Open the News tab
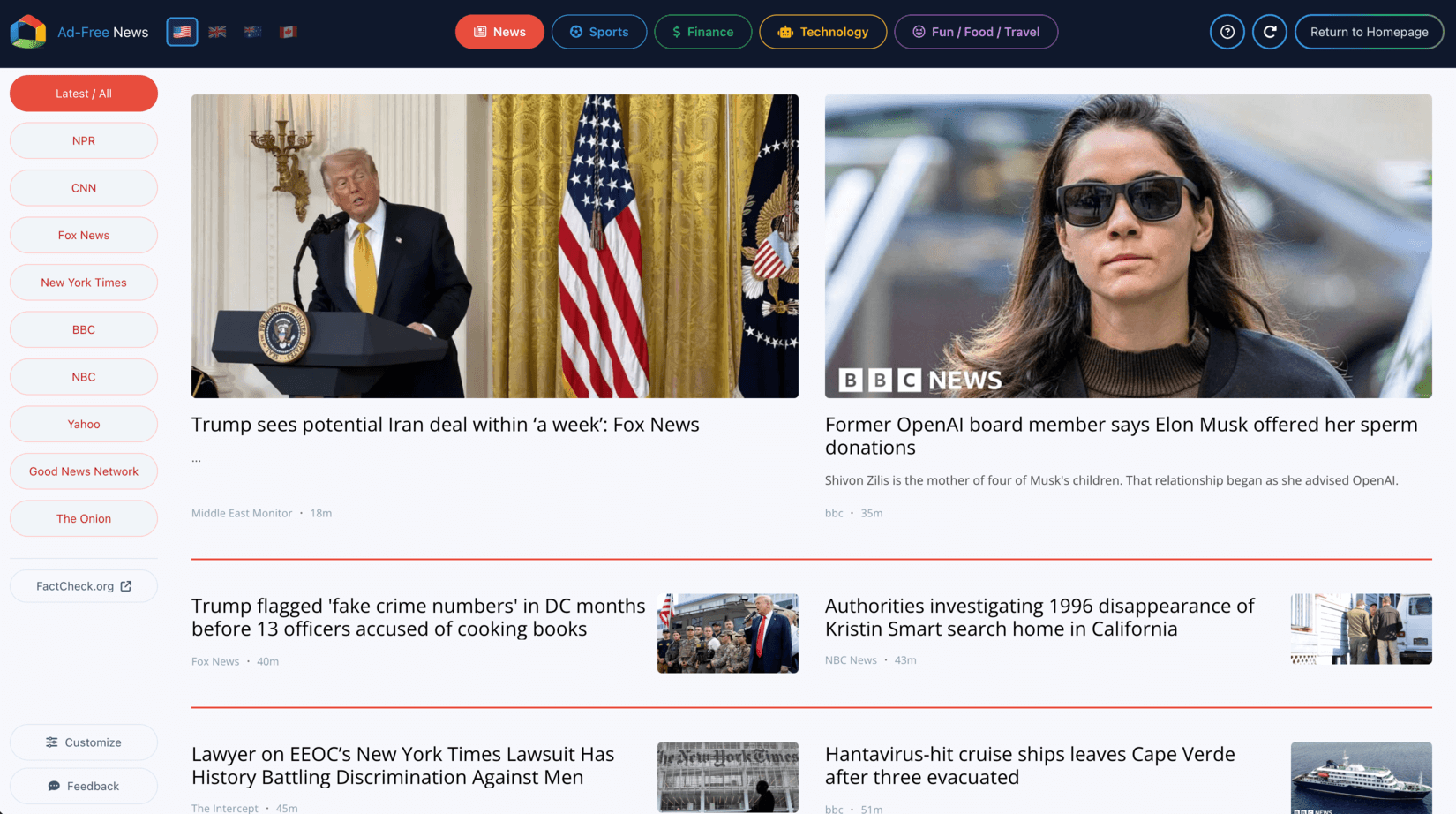This screenshot has height=814, width=1456. pyautogui.click(x=499, y=32)
